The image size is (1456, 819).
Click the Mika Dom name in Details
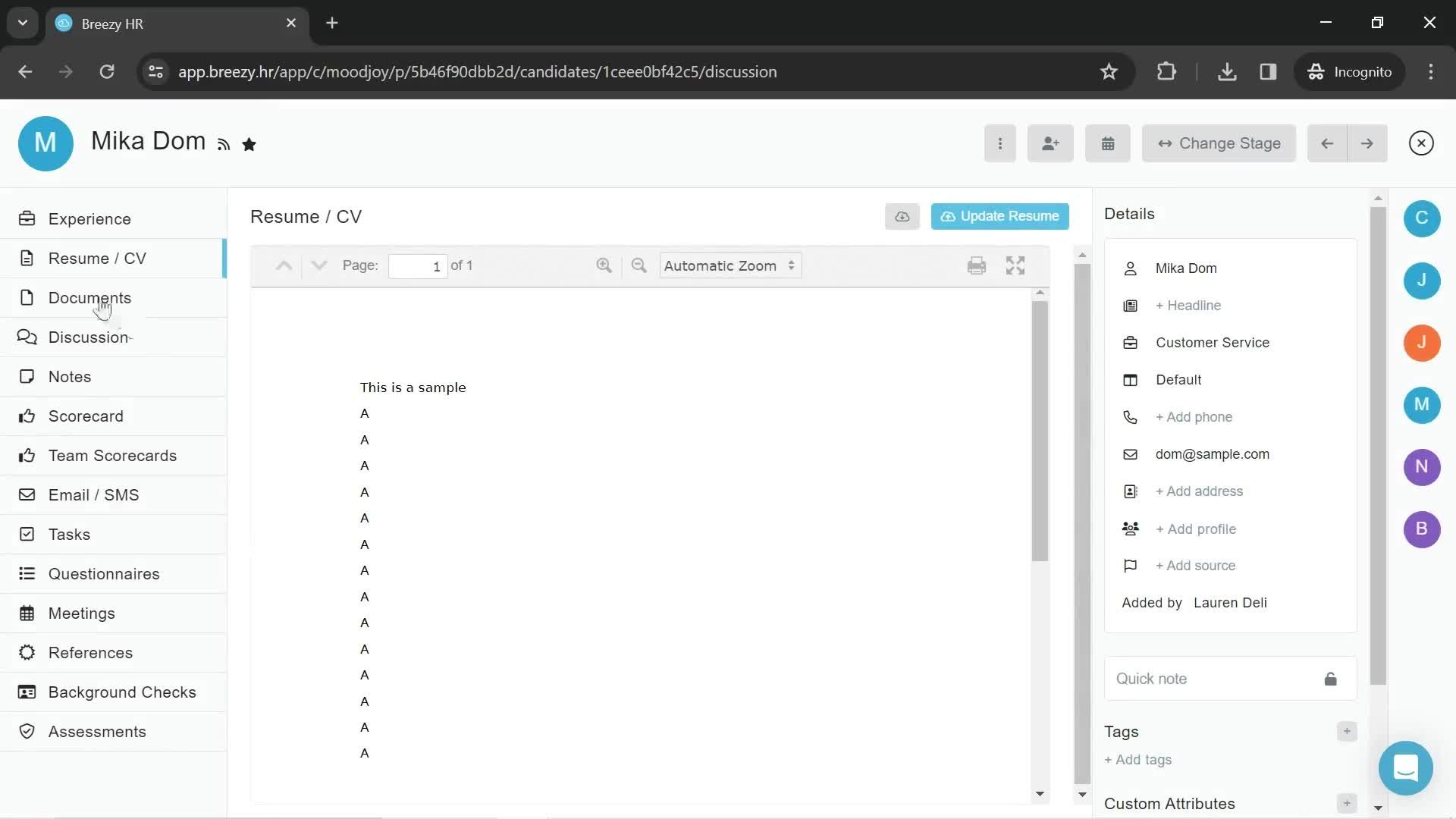point(1186,268)
